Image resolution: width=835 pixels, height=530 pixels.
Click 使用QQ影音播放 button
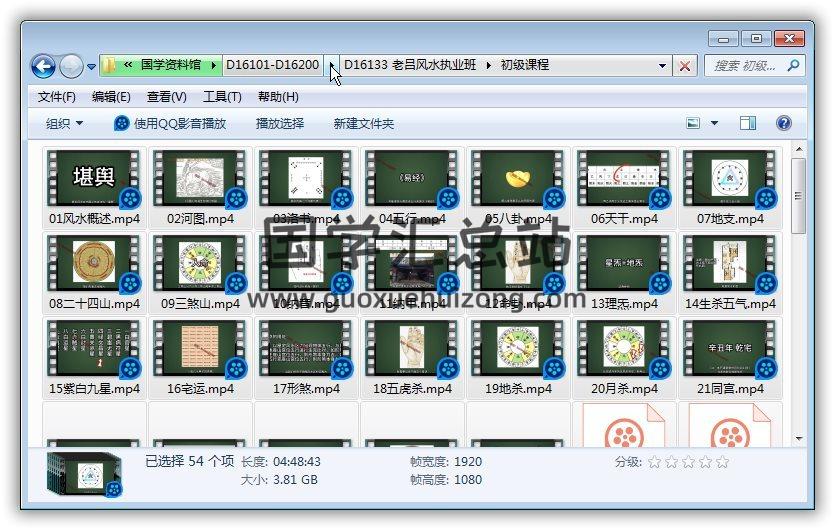pos(170,124)
